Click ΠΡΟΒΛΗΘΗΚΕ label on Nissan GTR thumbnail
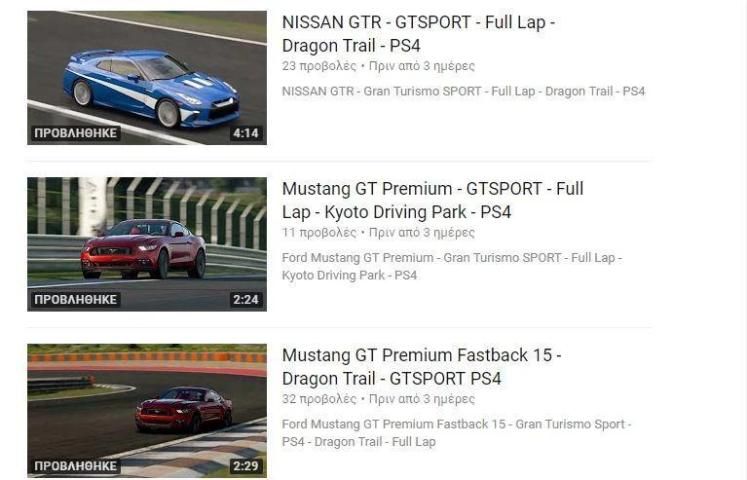 tap(76, 133)
